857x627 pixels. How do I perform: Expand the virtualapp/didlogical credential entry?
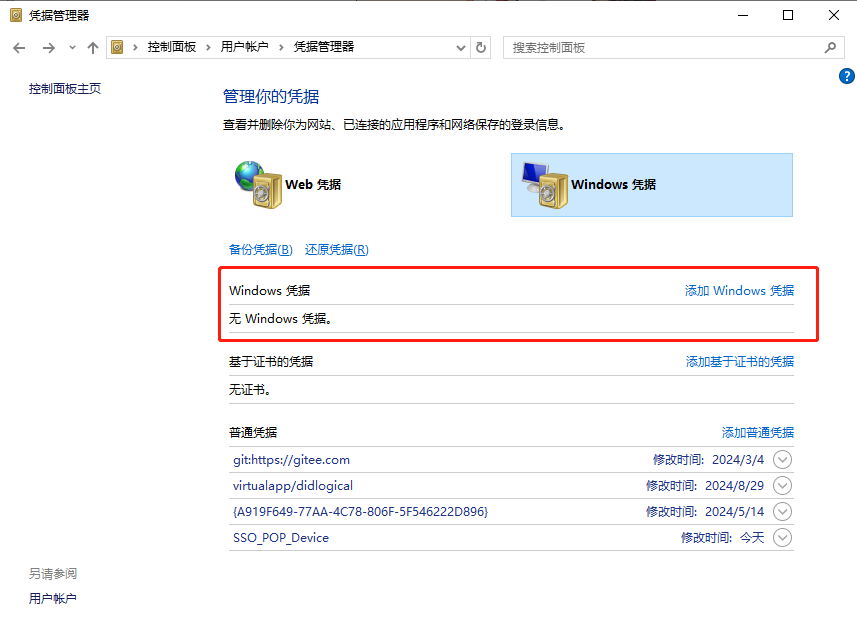click(782, 485)
